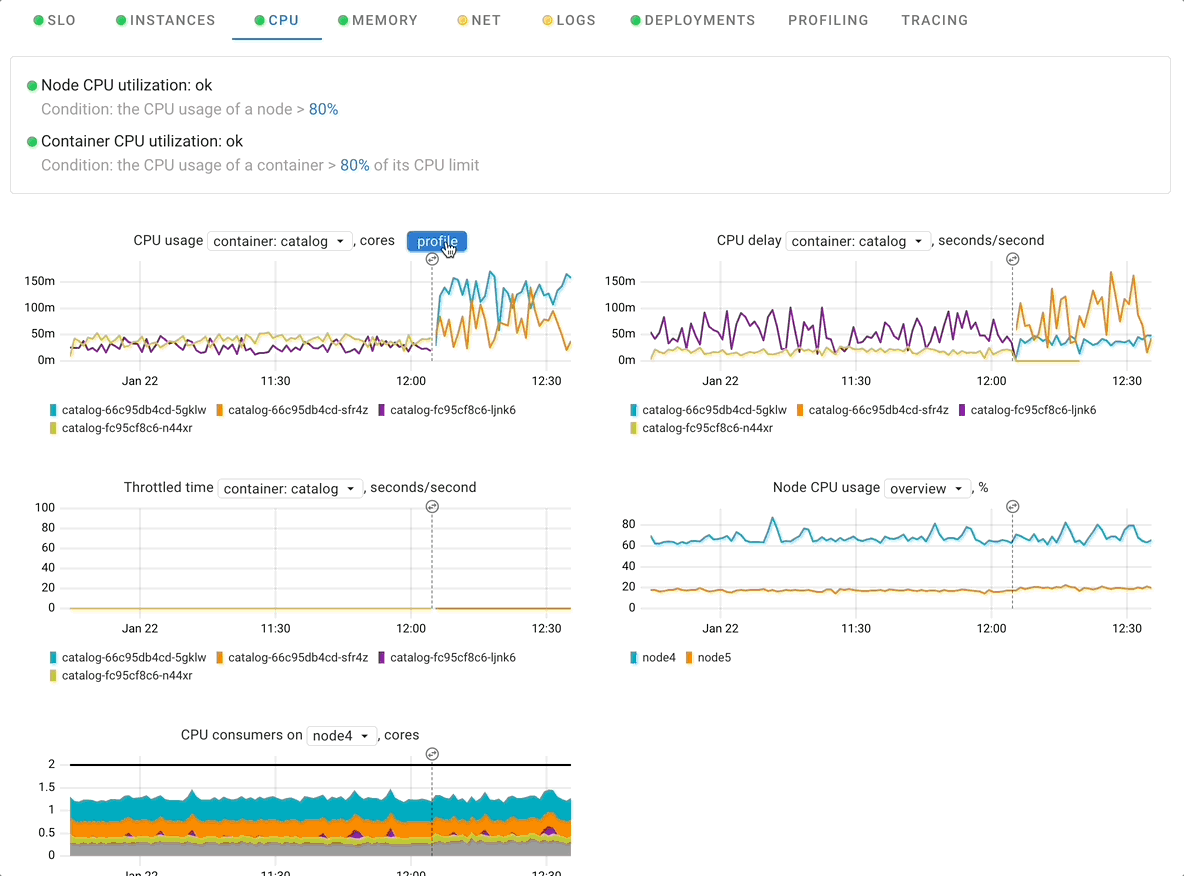Click the event marker icon on CPU consumers chart
1184x876 pixels.
tap(432, 753)
